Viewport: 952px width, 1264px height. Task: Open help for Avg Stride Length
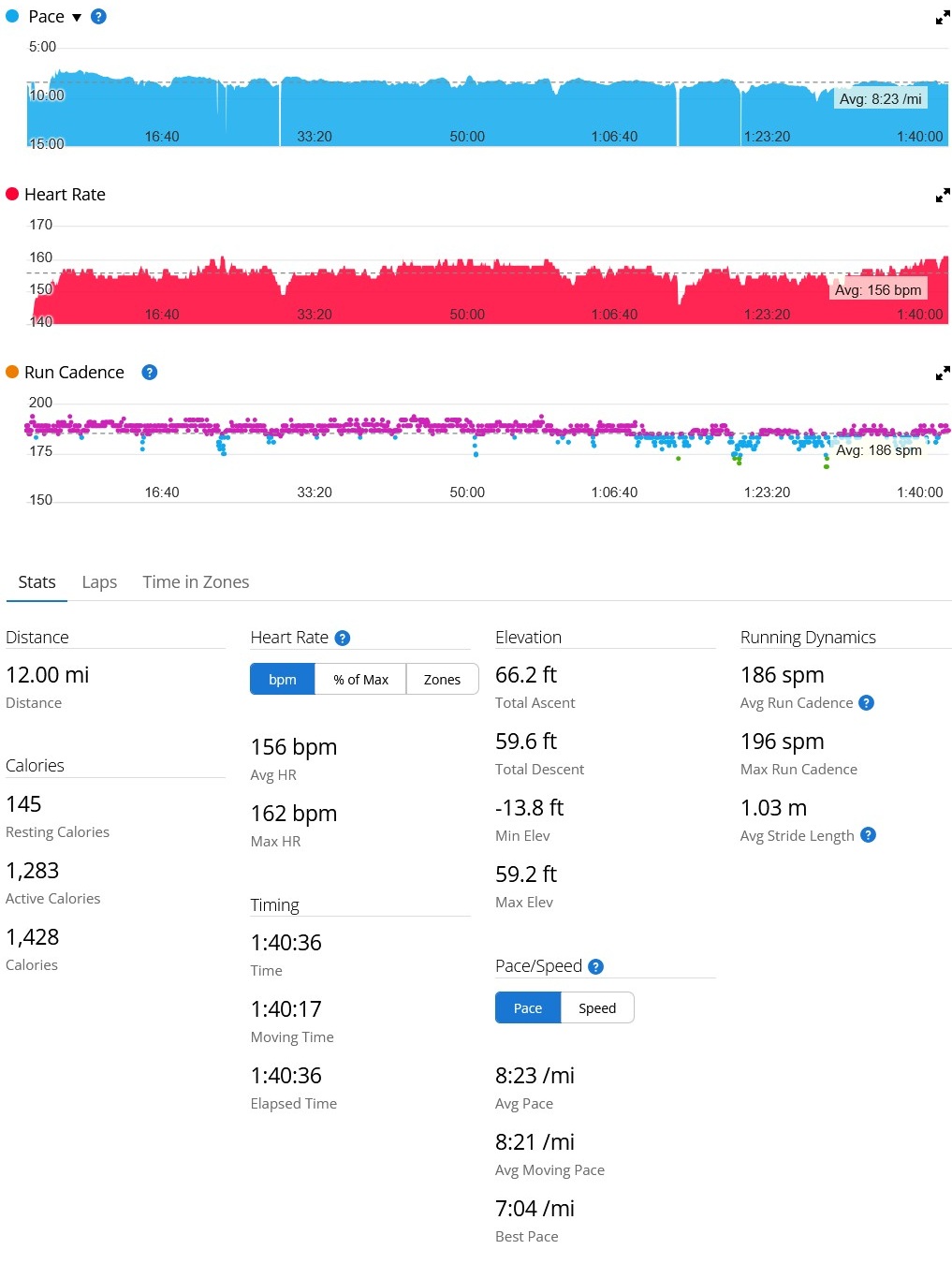pyautogui.click(x=868, y=835)
